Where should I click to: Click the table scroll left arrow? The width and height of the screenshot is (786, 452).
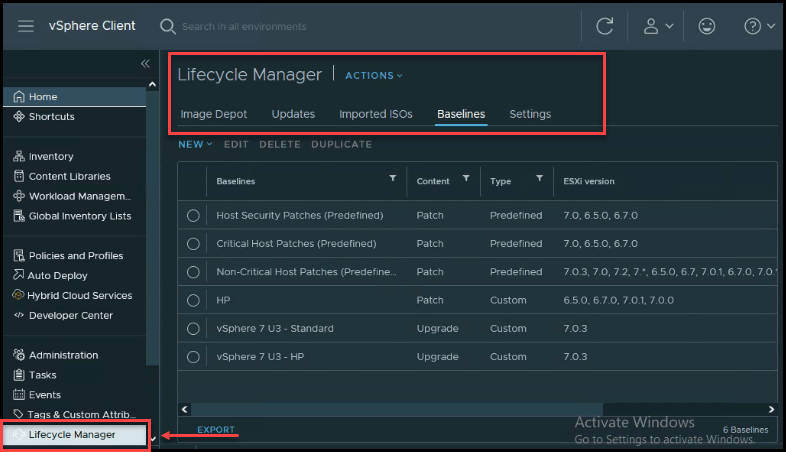point(184,409)
